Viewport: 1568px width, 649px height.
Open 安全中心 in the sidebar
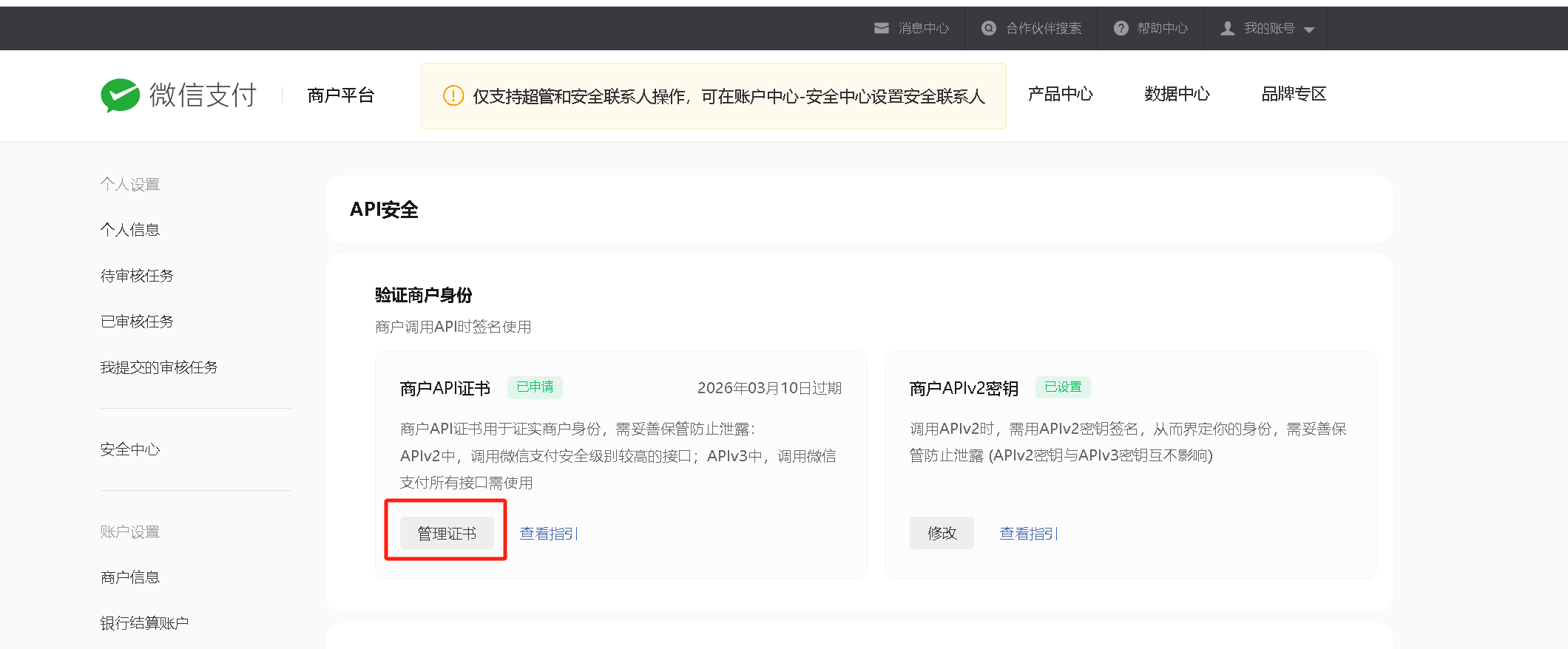[x=130, y=449]
